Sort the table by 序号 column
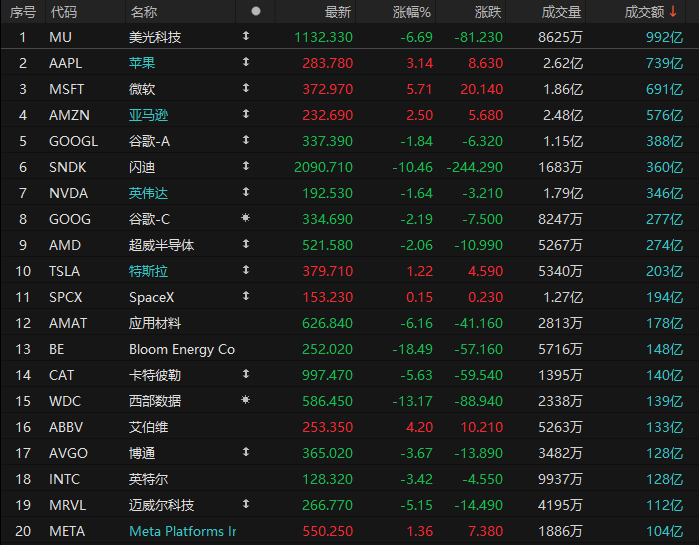The height and width of the screenshot is (545, 699). (x=23, y=12)
